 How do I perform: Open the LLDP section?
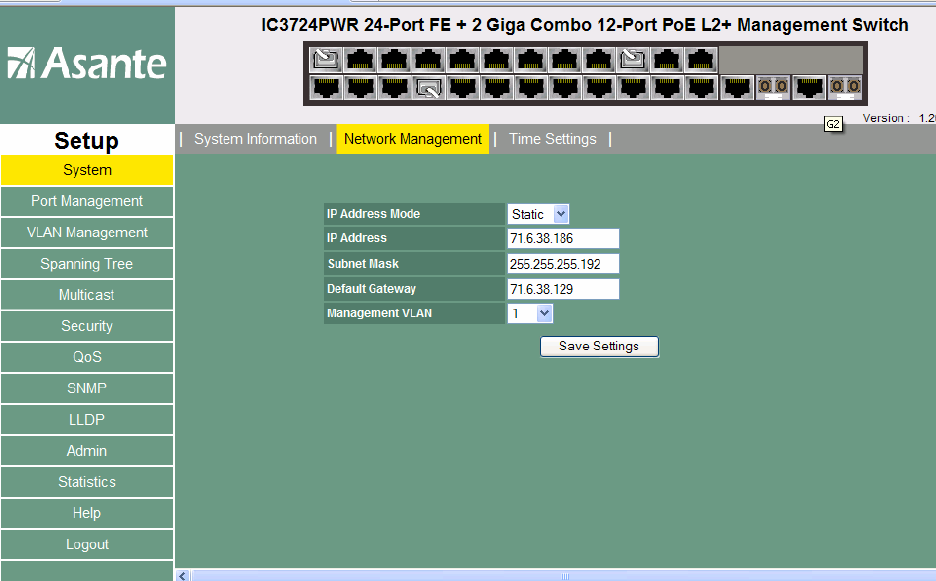point(87,420)
